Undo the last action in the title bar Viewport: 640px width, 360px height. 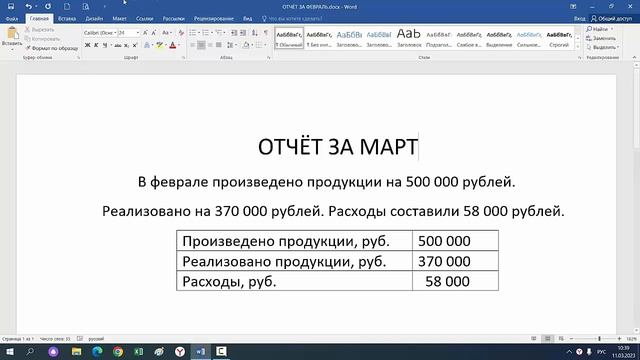click(x=28, y=7)
